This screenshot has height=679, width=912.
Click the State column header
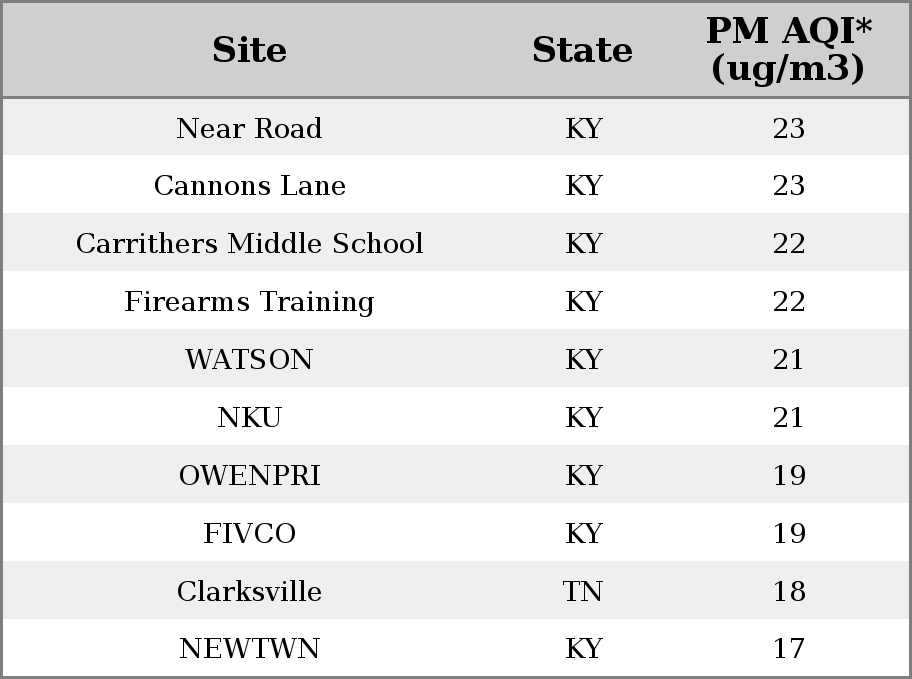[582, 50]
